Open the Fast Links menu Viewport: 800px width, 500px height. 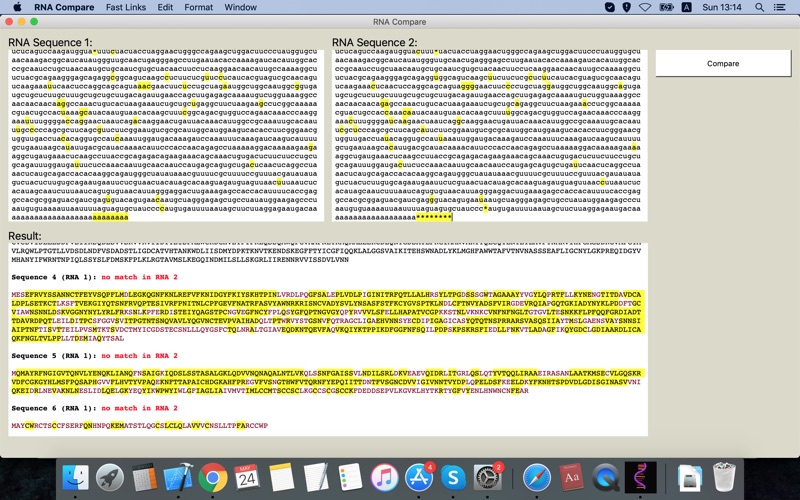126,7
